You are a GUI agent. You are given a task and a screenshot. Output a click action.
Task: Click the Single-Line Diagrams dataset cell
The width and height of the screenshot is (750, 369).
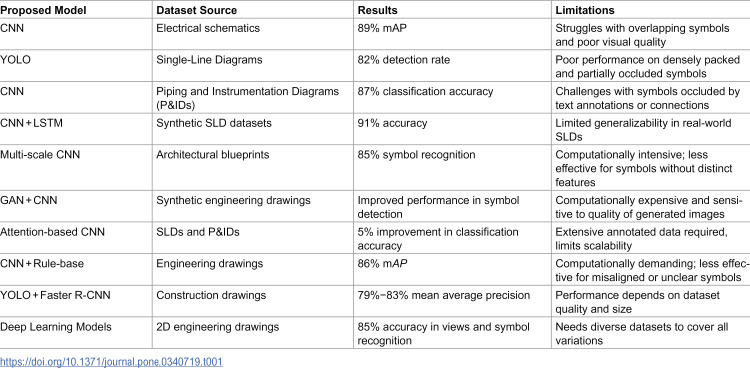point(253,66)
